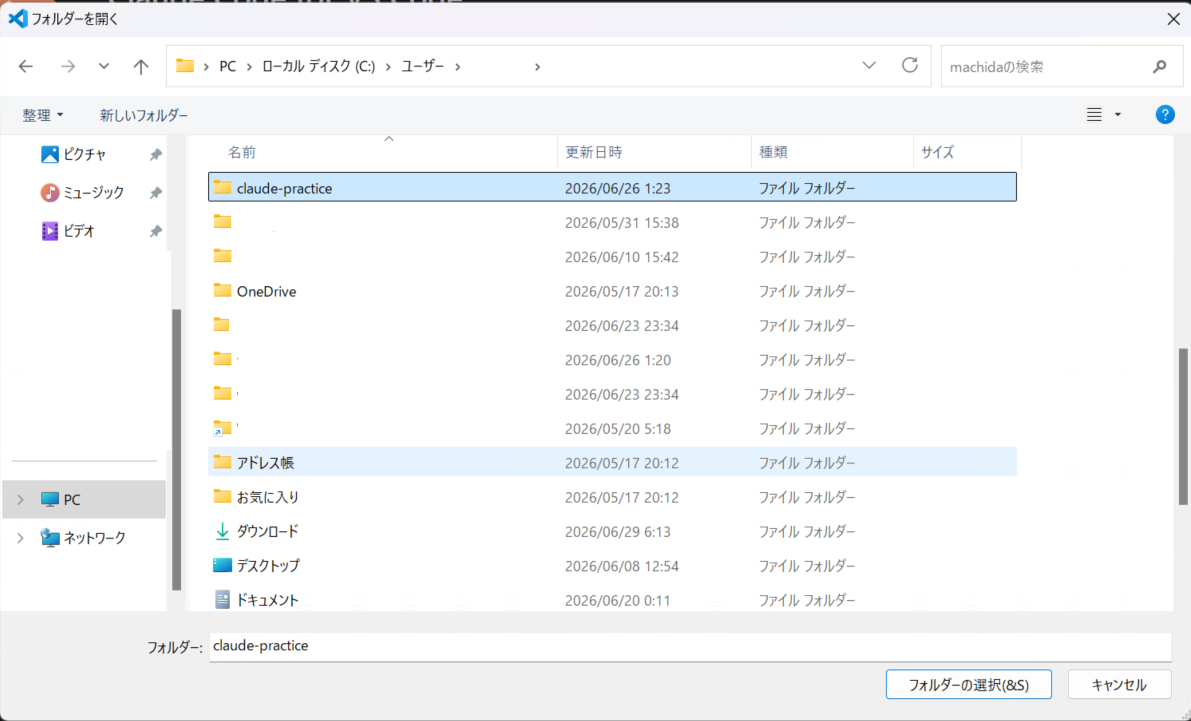Click the search magnifier icon
The image size is (1191, 721).
click(1159, 67)
